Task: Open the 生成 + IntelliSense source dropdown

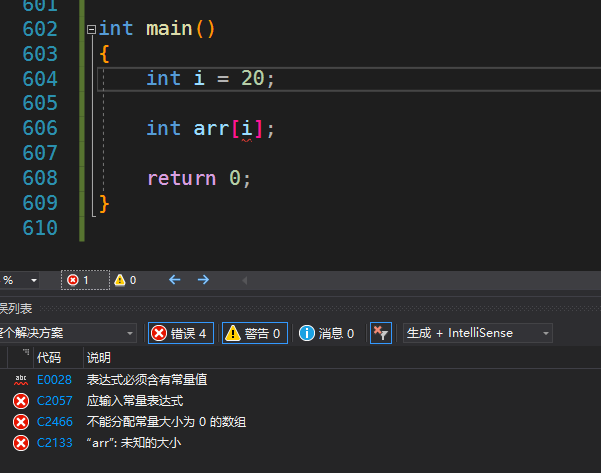Action: [x=478, y=333]
